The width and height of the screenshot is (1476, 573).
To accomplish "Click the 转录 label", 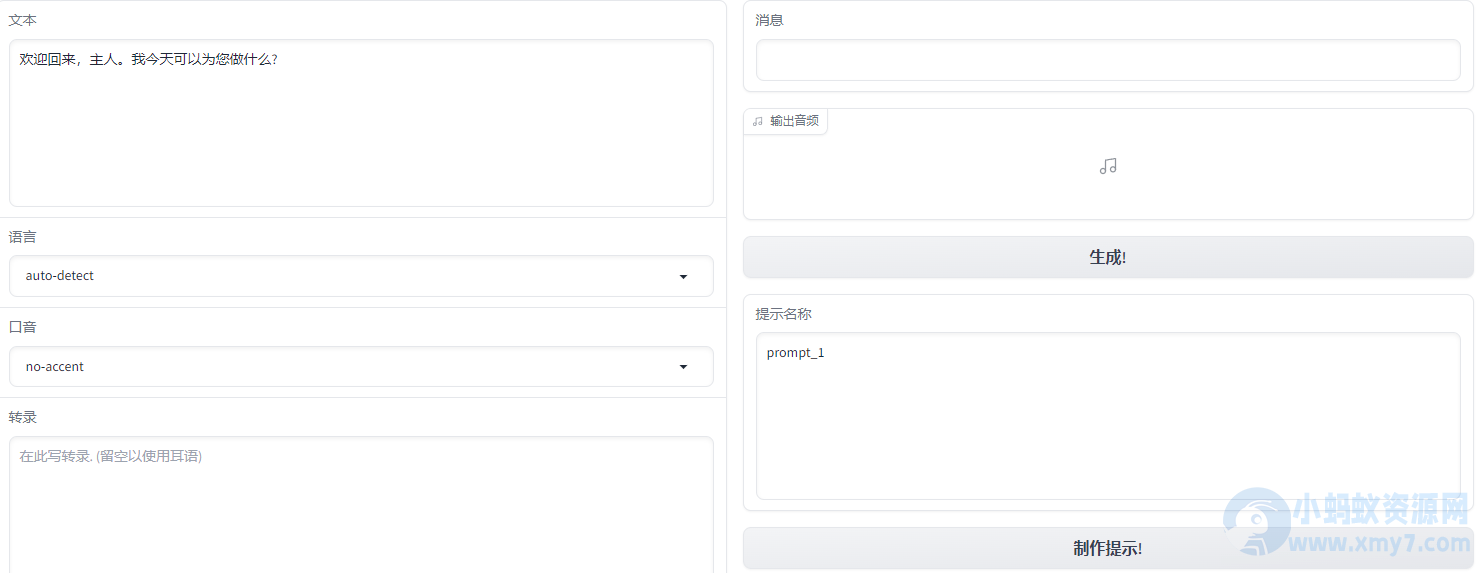I will (x=23, y=417).
